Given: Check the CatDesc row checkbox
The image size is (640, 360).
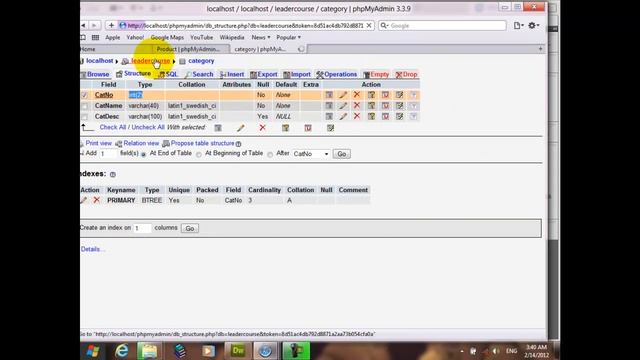Looking at the screenshot, I should click(x=84, y=117).
